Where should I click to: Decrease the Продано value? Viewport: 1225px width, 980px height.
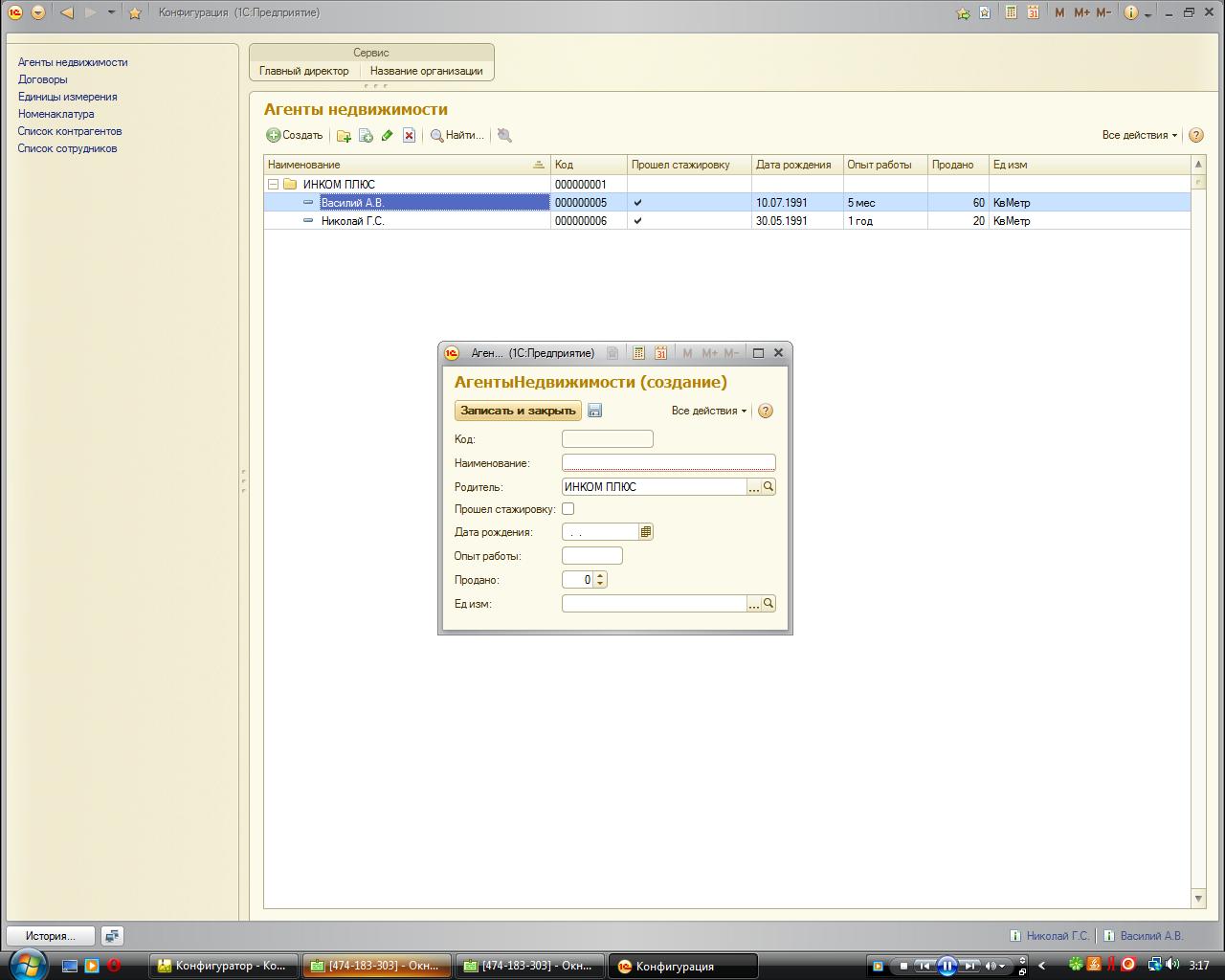click(x=600, y=584)
